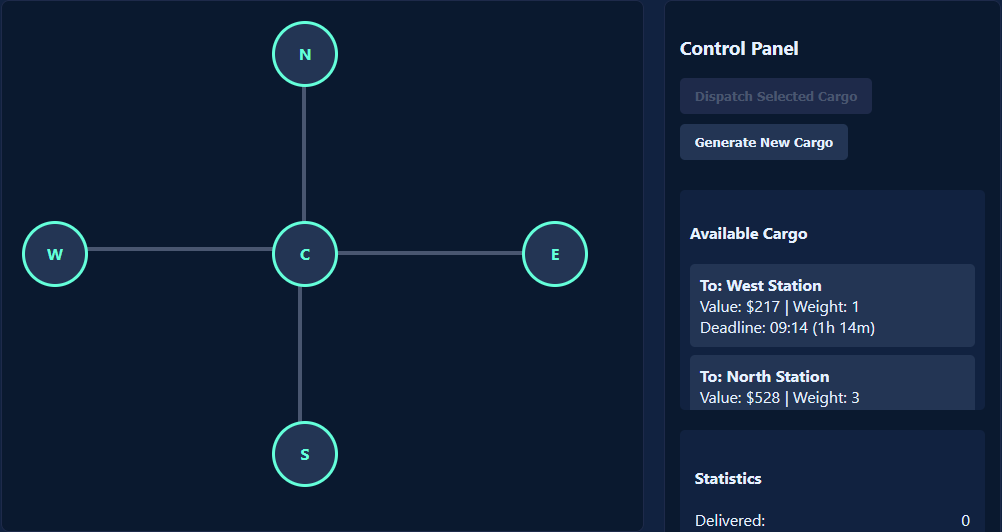Click the central hub node C
Viewport: 1002px width, 532px height.
coord(305,254)
